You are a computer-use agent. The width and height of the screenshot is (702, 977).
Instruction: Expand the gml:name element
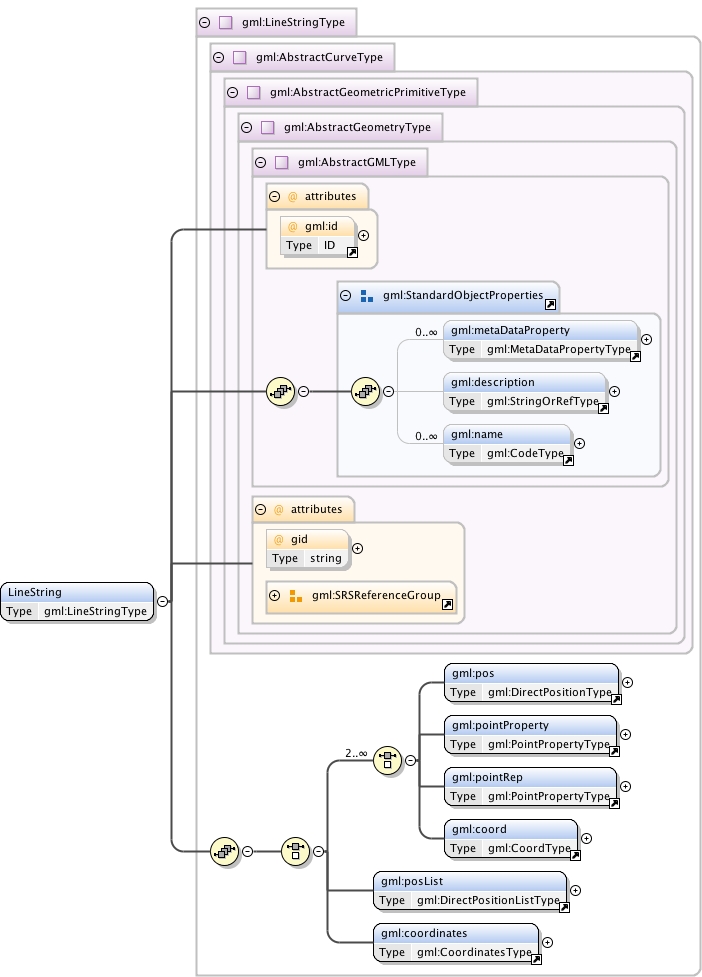pyautogui.click(x=579, y=444)
